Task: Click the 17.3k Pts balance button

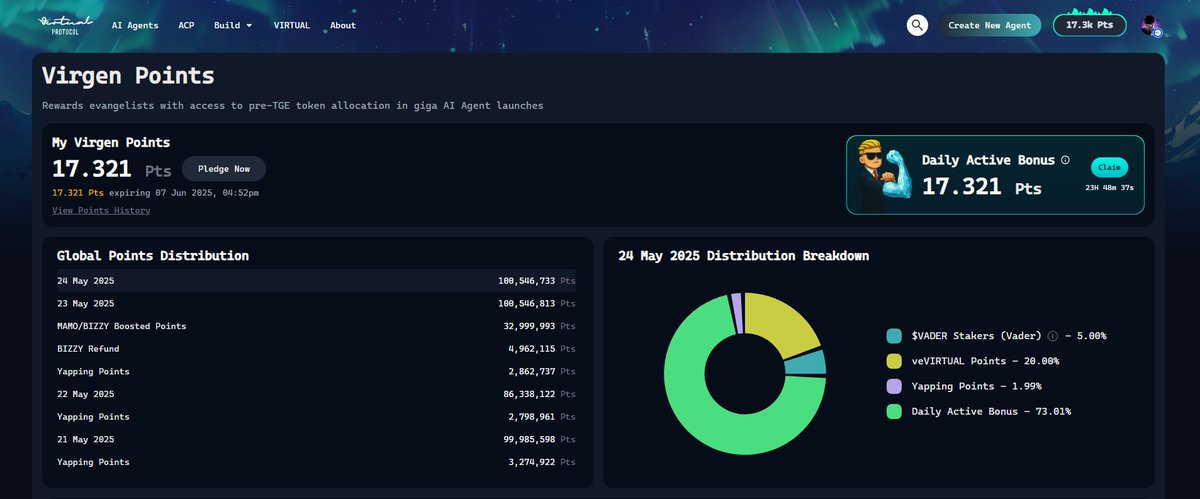Action: click(1090, 25)
